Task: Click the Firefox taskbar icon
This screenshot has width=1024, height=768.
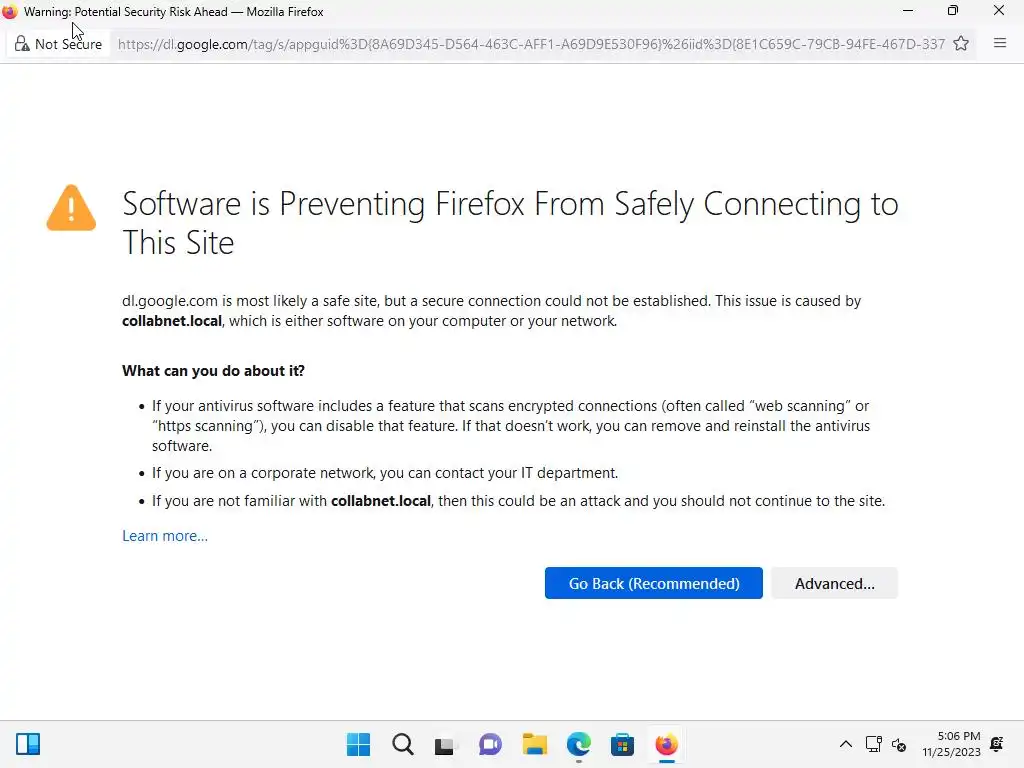Action: 667,745
